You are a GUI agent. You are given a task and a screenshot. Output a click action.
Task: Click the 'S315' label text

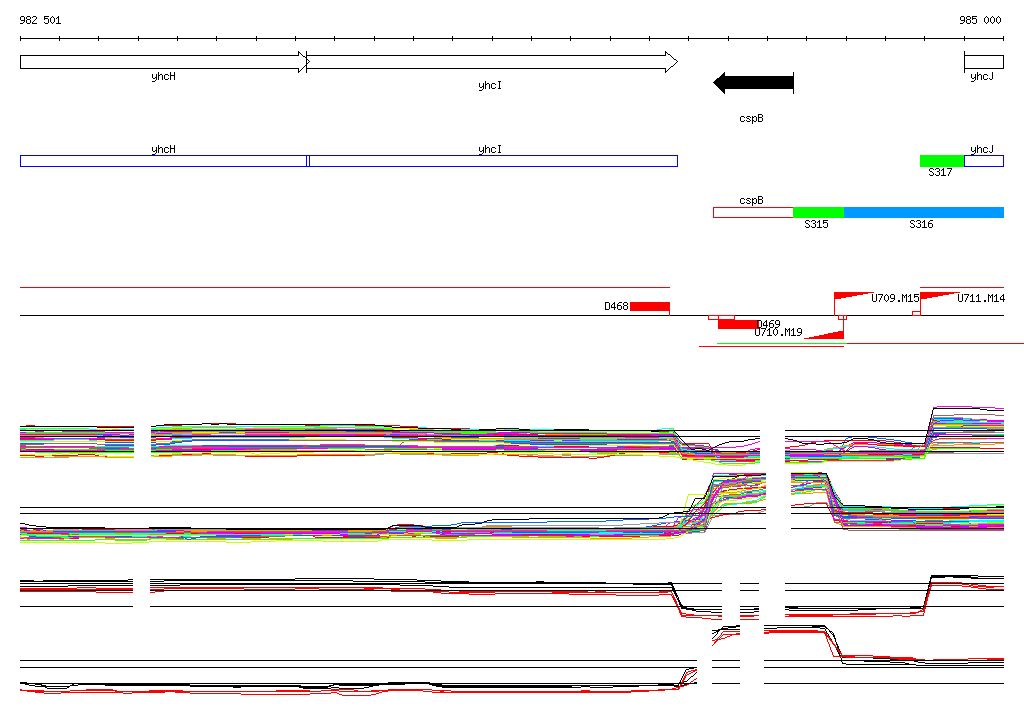point(816,224)
